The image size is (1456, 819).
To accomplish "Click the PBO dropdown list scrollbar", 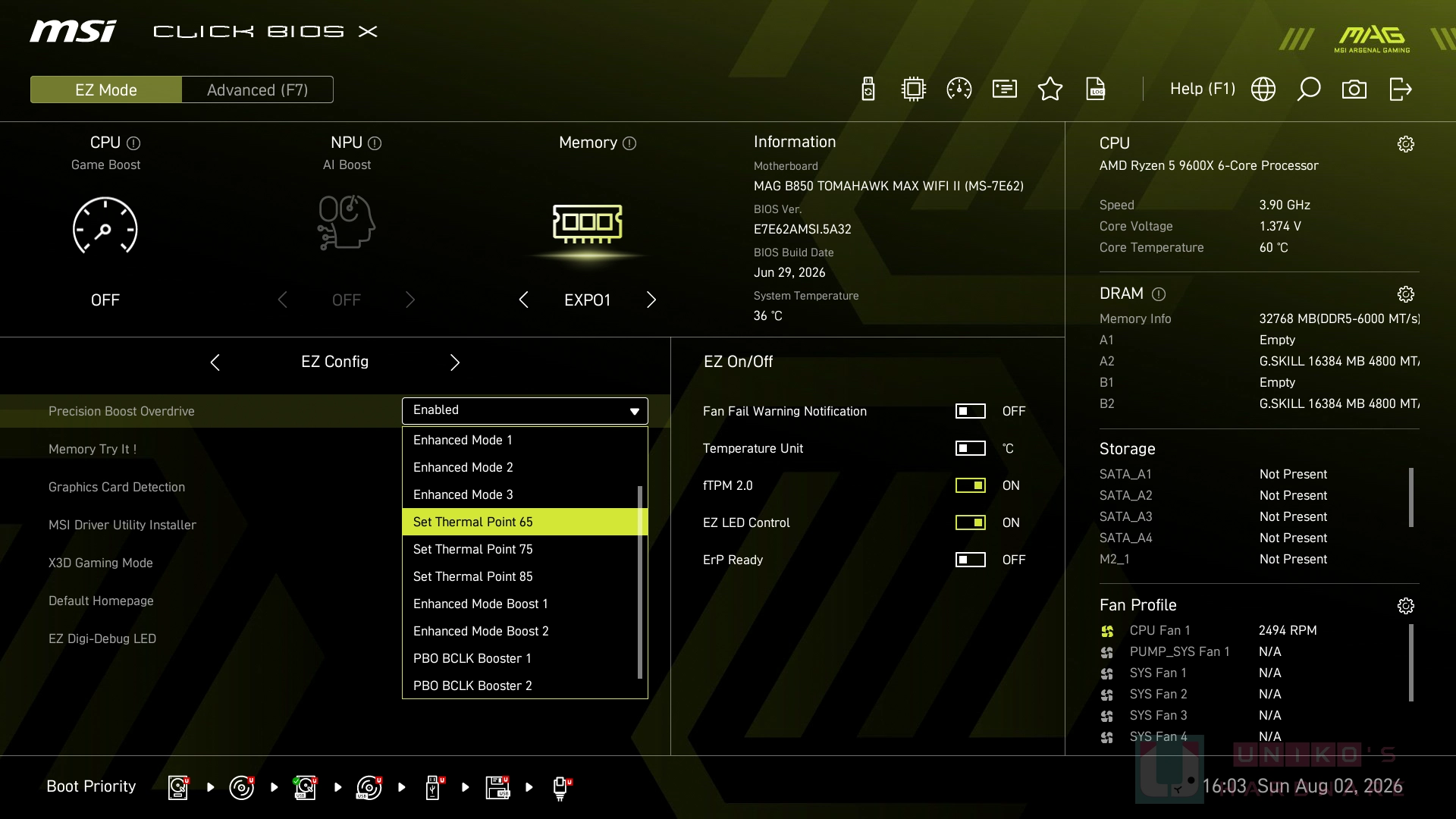I will tap(640, 582).
